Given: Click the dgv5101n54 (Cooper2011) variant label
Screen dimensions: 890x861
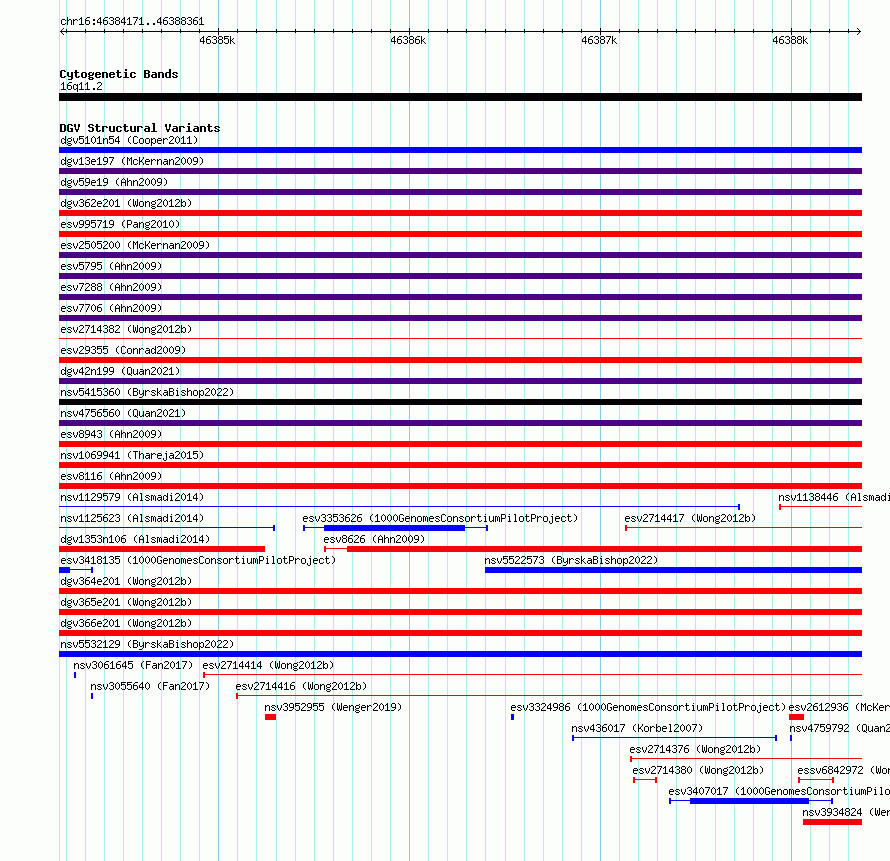Looking at the screenshot, I should point(129,140).
